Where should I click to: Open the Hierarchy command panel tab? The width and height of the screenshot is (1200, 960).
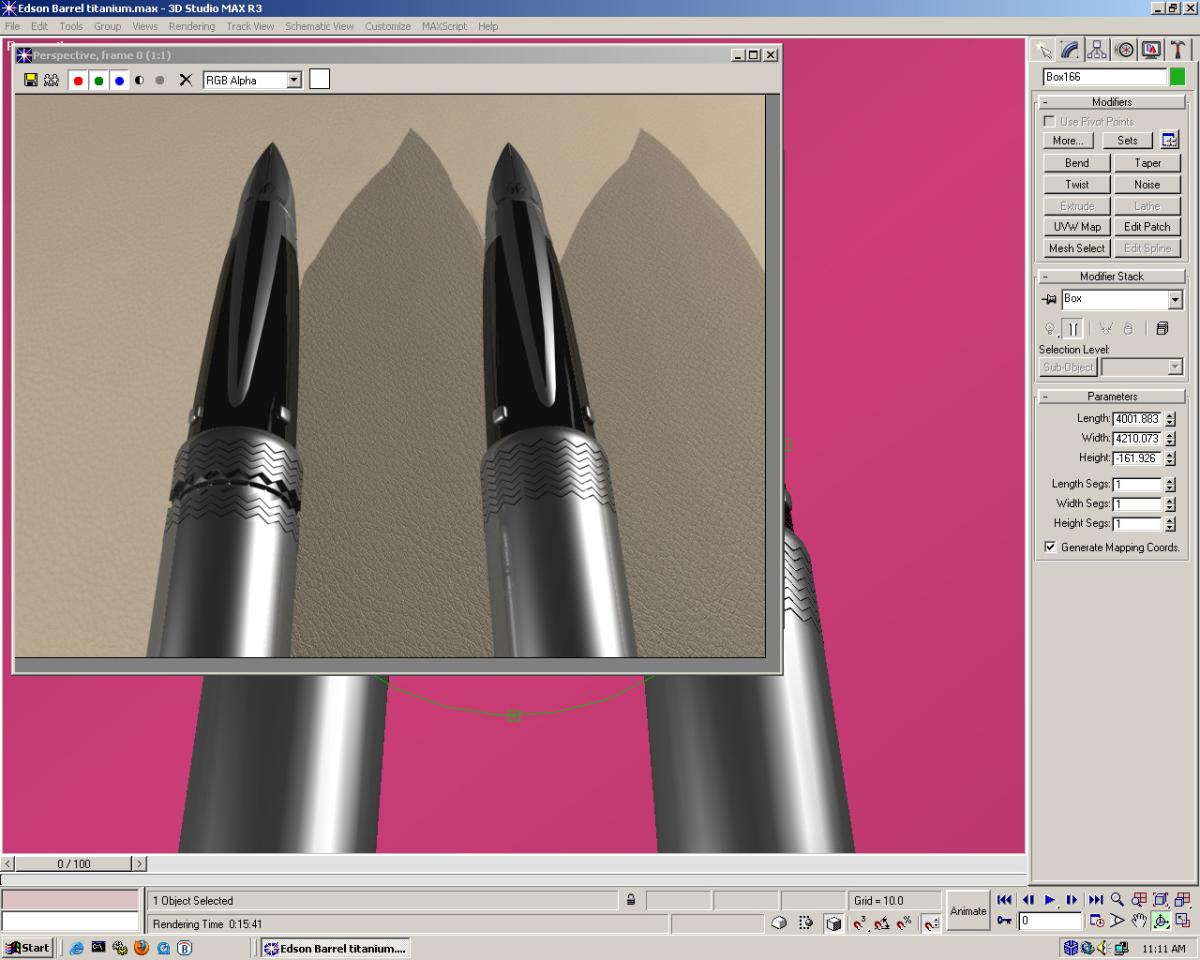1097,50
